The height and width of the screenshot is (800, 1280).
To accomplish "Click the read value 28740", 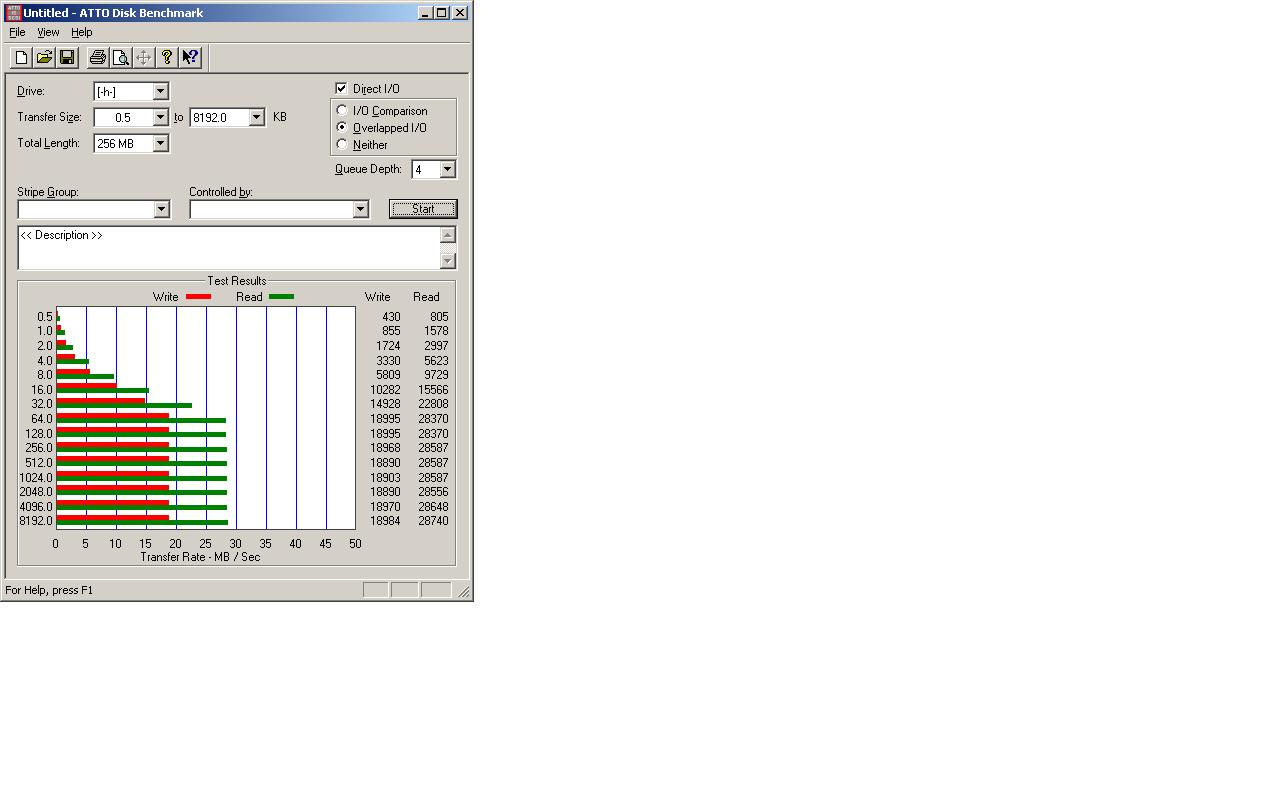I will (x=433, y=521).
